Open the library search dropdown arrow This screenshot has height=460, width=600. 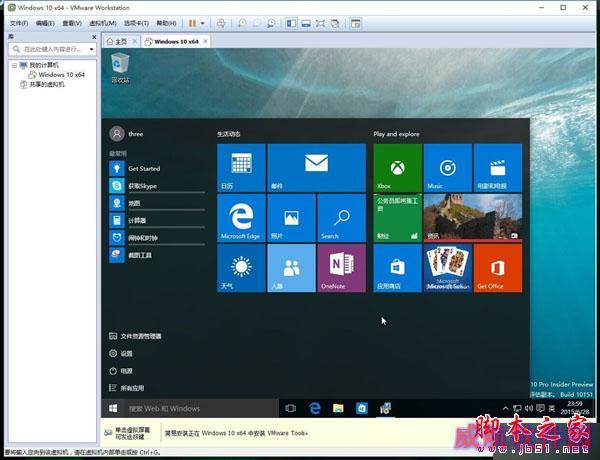pyautogui.click(x=91, y=49)
